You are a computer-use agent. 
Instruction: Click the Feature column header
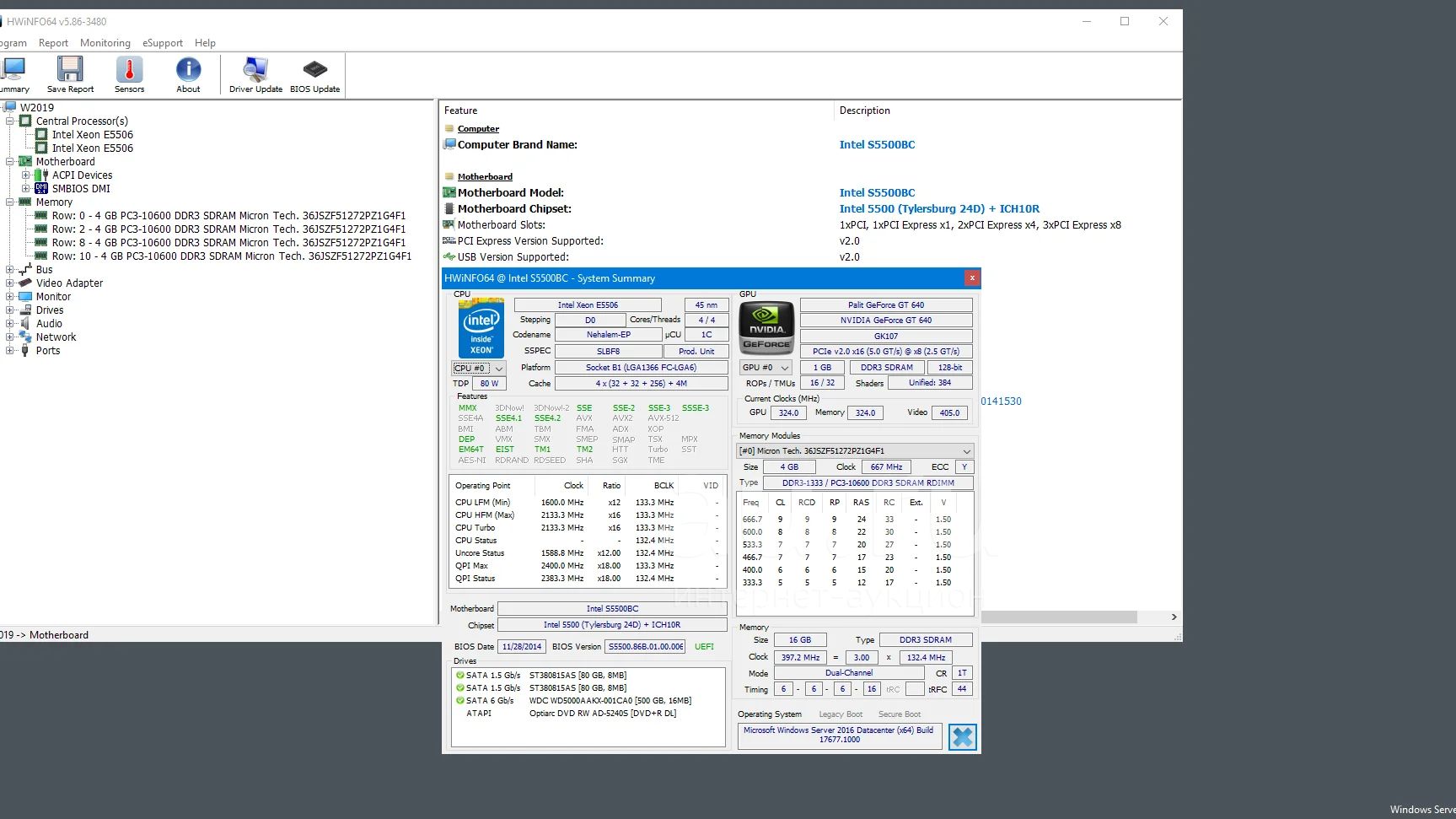pyautogui.click(x=637, y=110)
